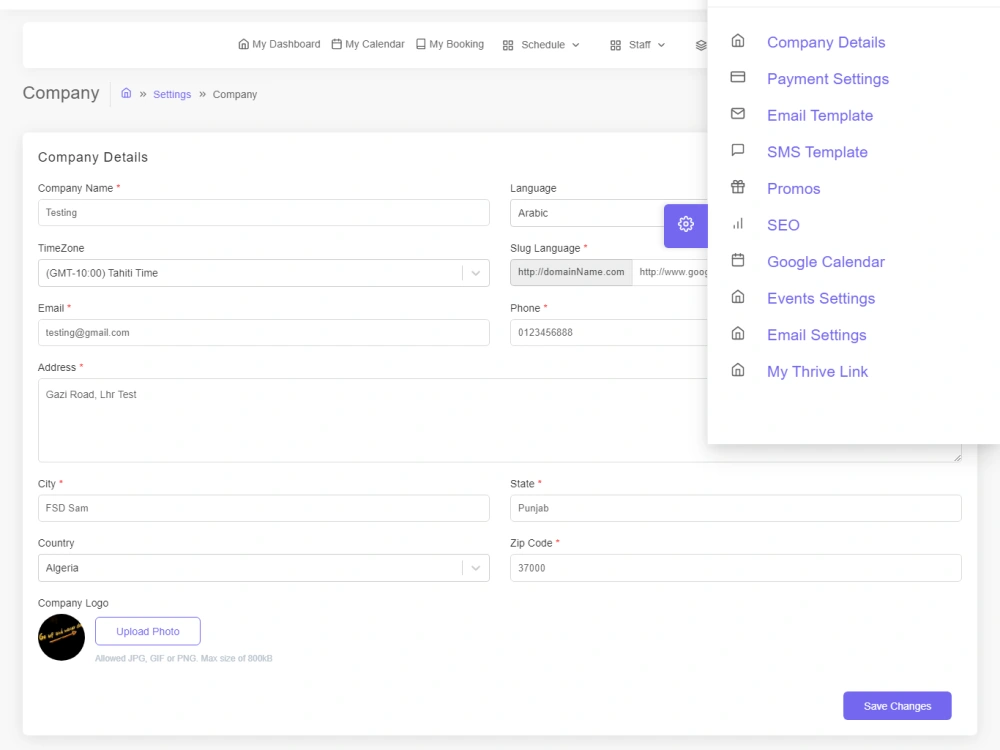Click the home icon beside Company Details

tap(737, 41)
